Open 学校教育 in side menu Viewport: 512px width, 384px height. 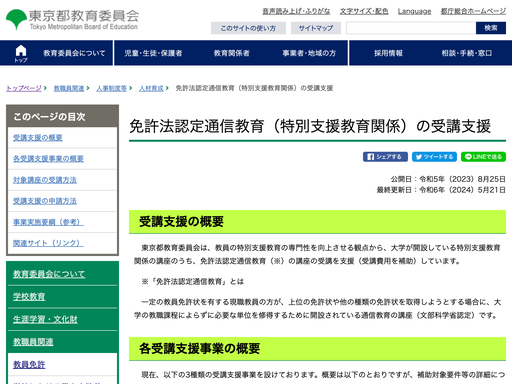(29, 297)
